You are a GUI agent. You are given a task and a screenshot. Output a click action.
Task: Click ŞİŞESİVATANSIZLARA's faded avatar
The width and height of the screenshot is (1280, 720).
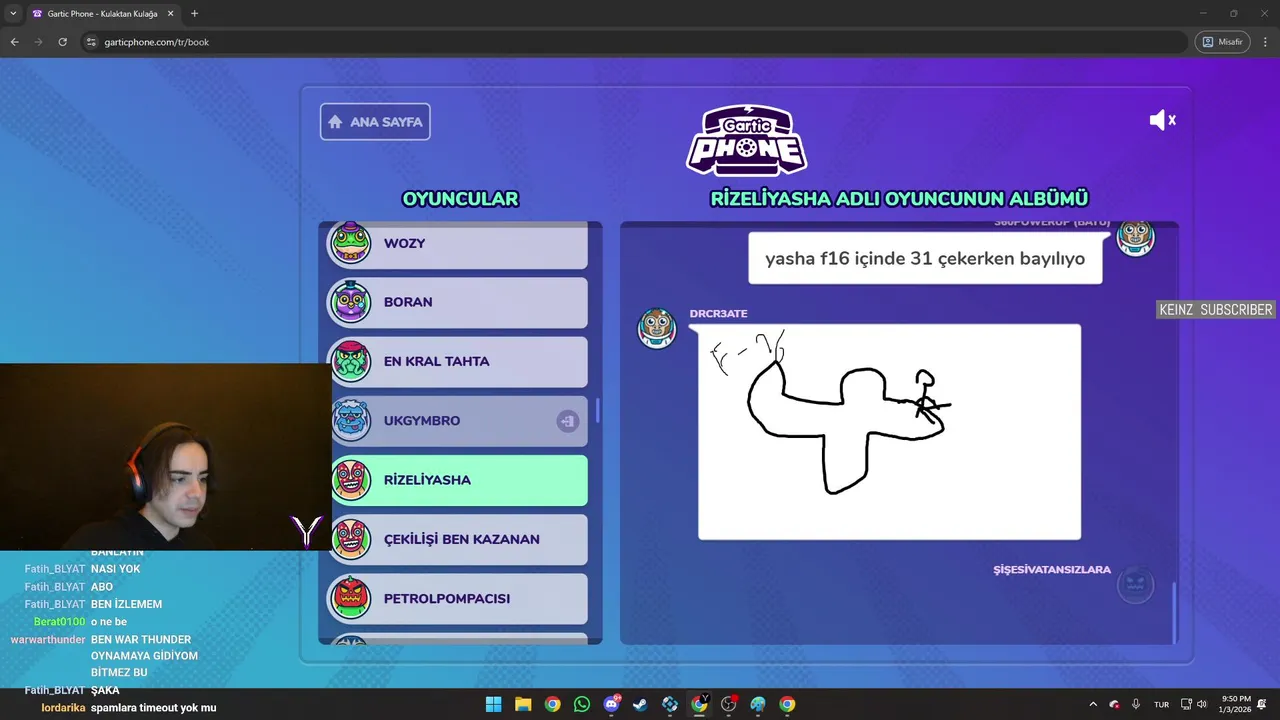(x=1135, y=585)
